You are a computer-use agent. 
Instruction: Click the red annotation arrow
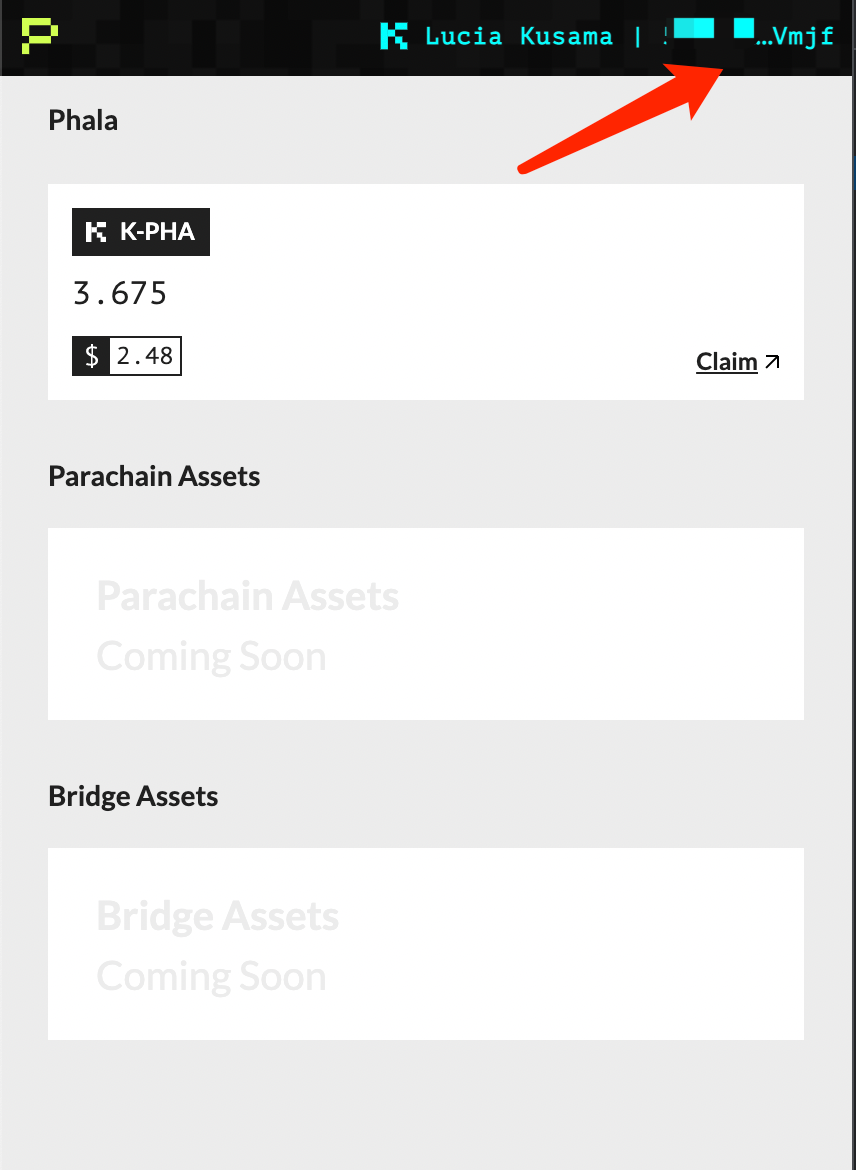[x=622, y=116]
